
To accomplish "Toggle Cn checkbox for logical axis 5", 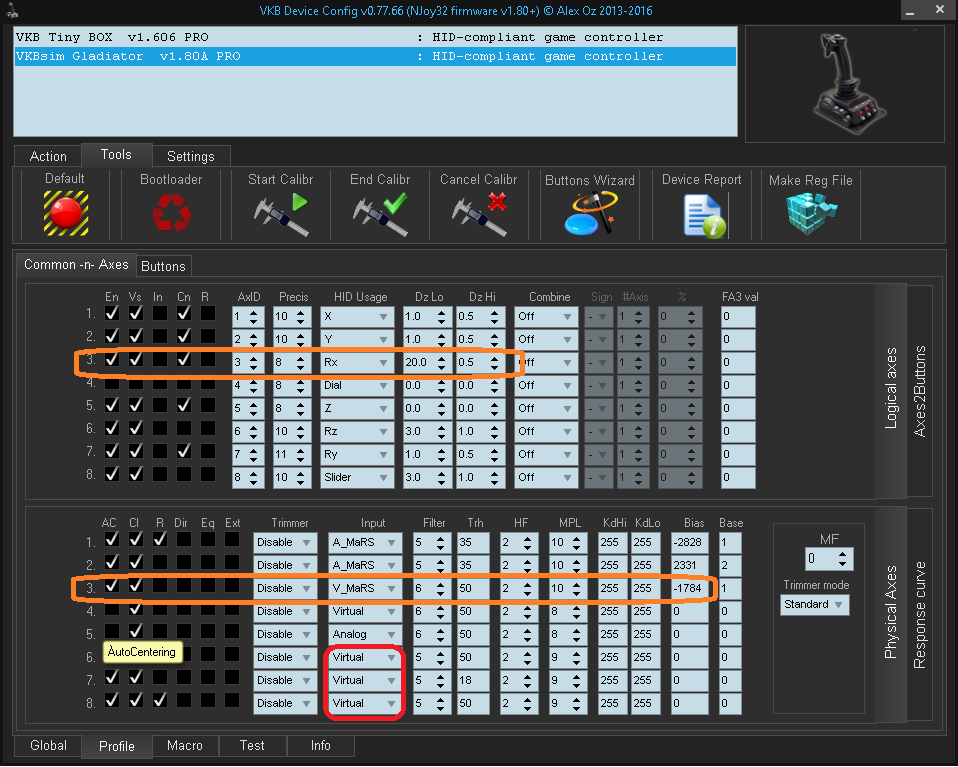I will (183, 405).
